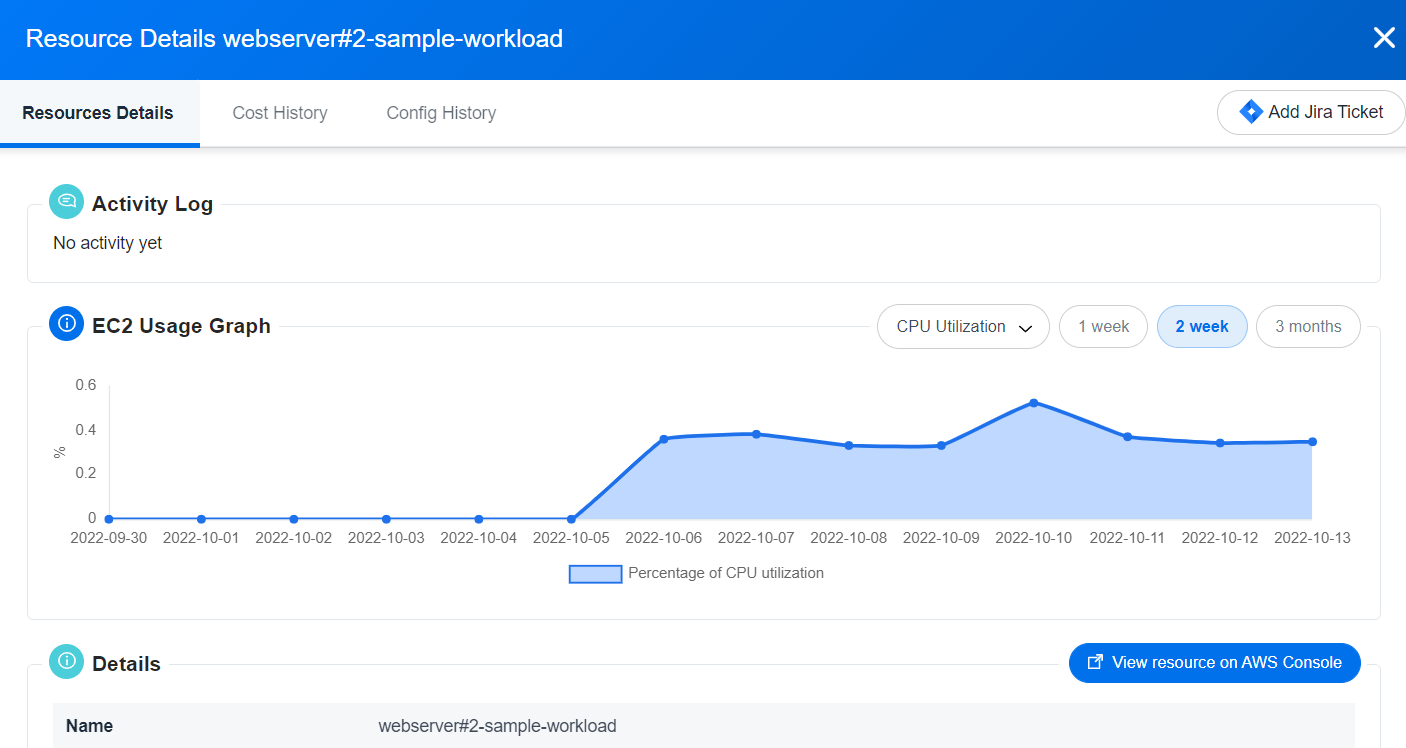Click the 2022-10-06 data point on the graph
The width and height of the screenshot is (1406, 748).
(663, 437)
